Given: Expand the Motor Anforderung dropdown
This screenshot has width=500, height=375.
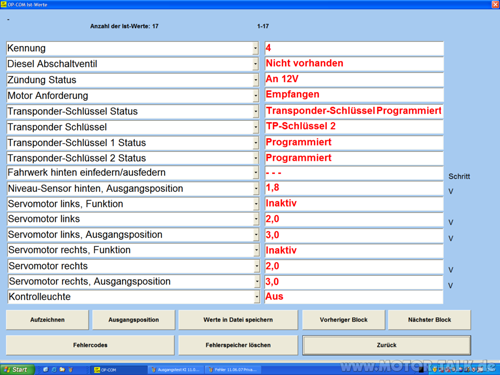Looking at the screenshot, I should click(x=256, y=96).
